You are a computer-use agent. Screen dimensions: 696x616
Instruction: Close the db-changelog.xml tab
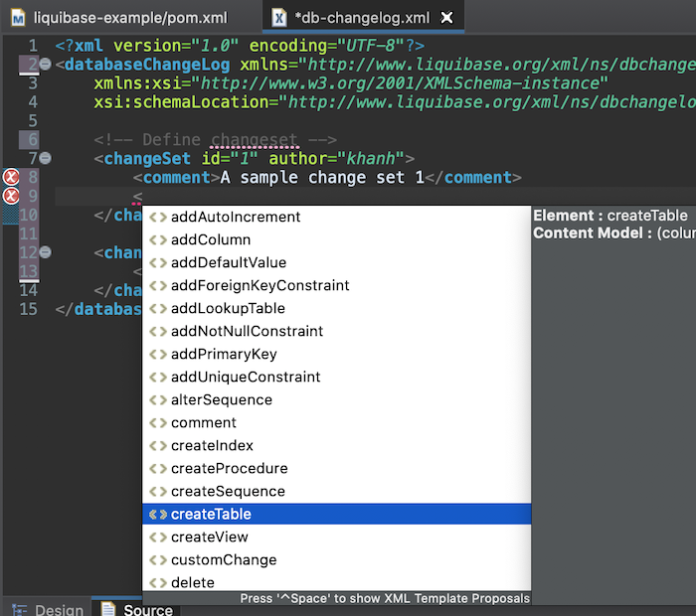(x=447, y=18)
